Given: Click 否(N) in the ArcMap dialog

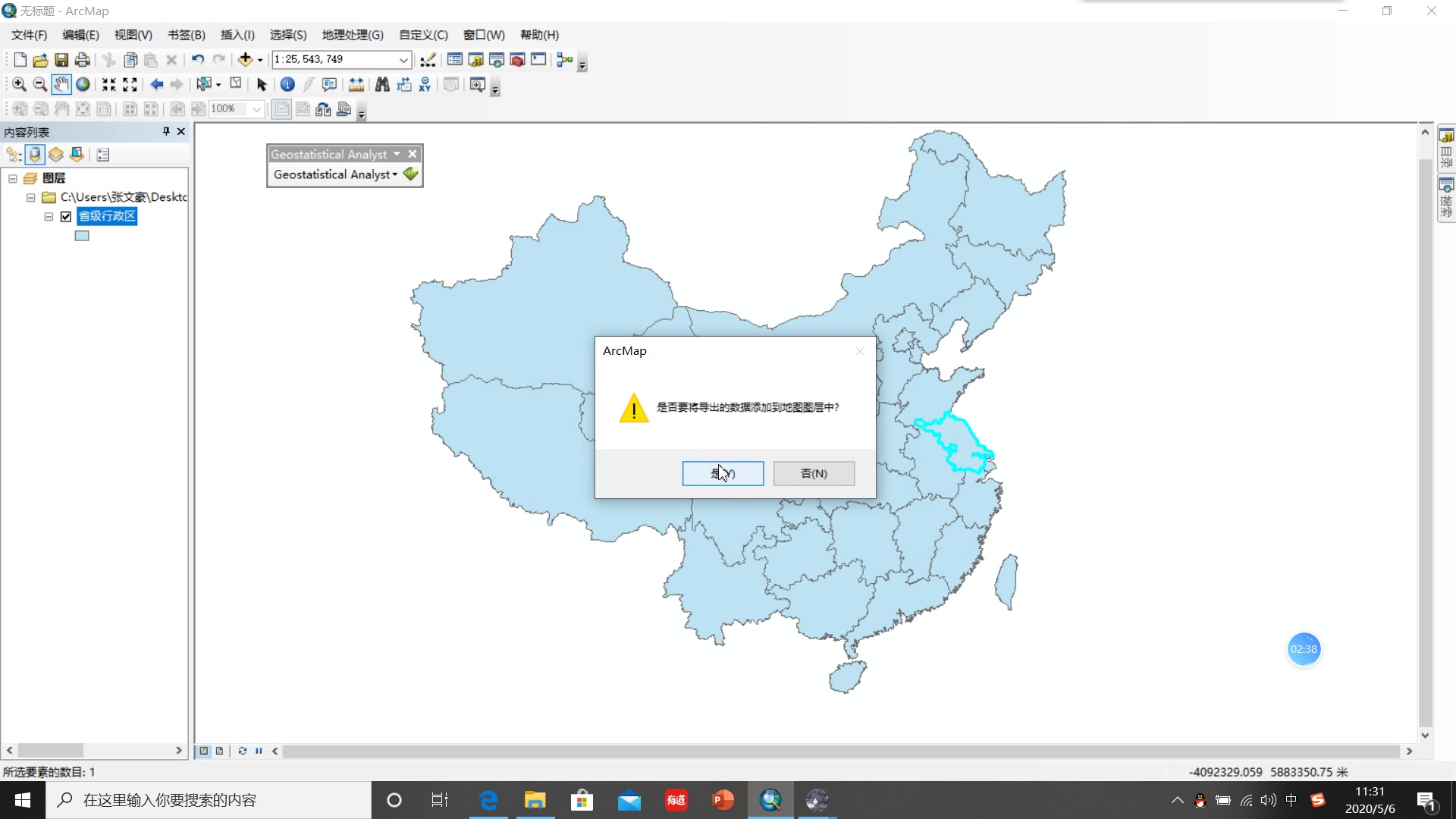Looking at the screenshot, I should click(x=814, y=473).
